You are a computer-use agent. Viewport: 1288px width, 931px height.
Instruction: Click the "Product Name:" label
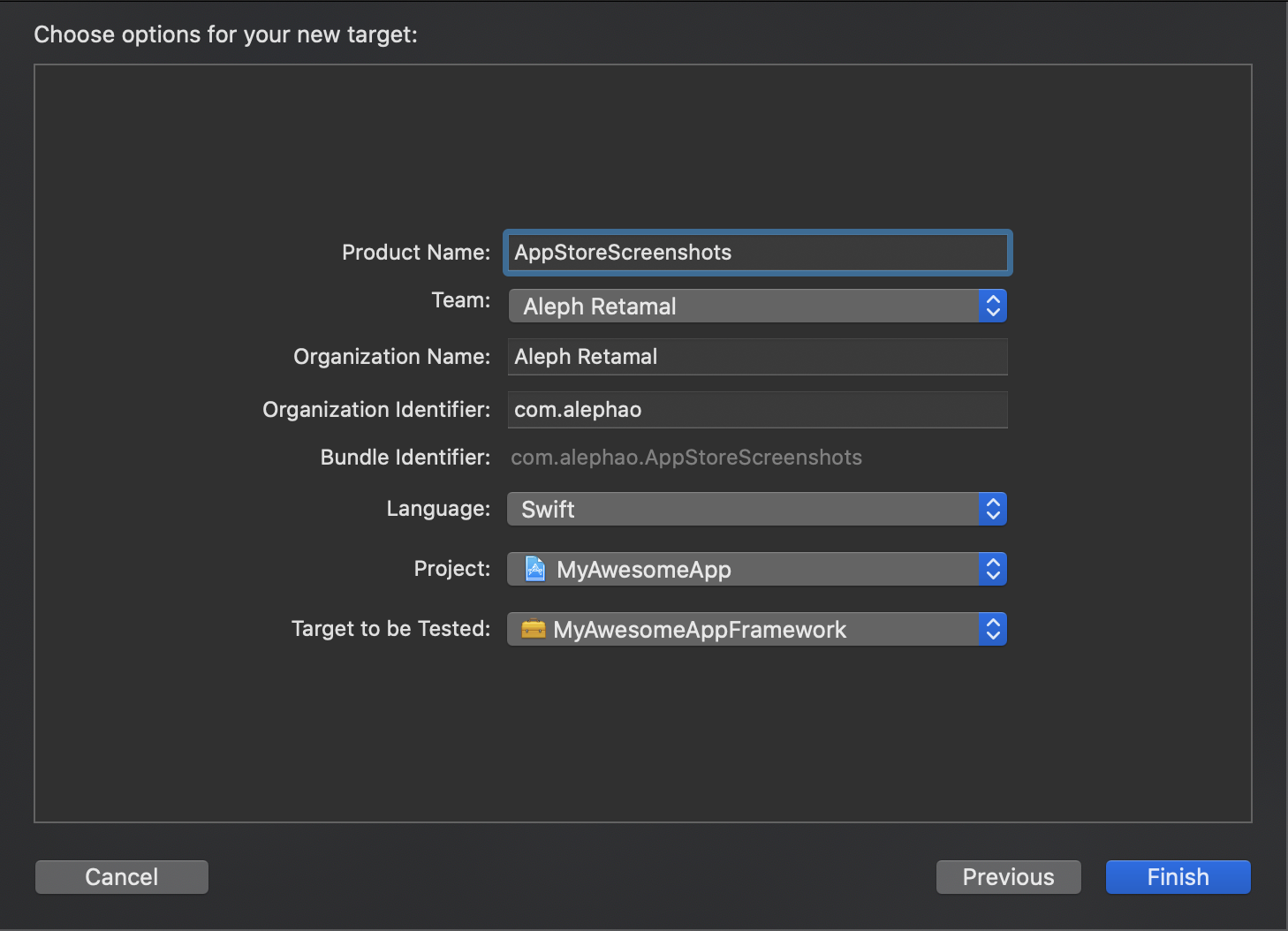[x=415, y=253]
